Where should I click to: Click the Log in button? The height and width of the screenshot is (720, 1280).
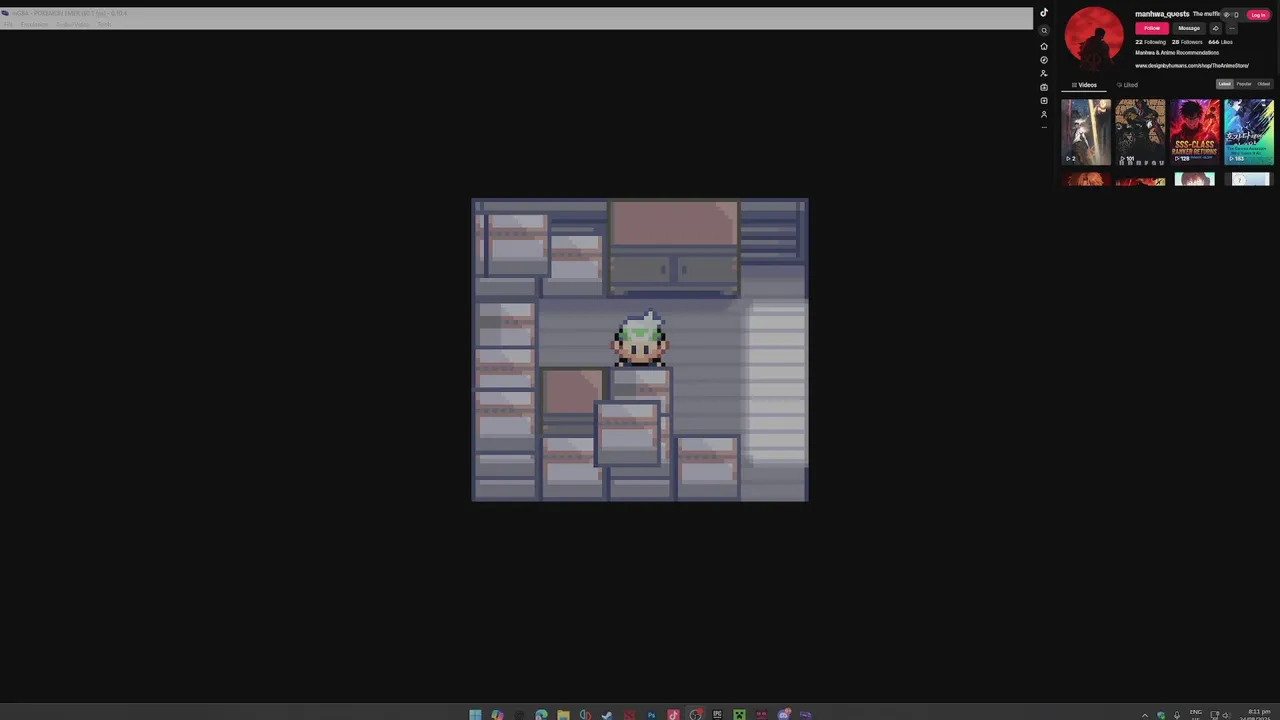tap(1258, 15)
